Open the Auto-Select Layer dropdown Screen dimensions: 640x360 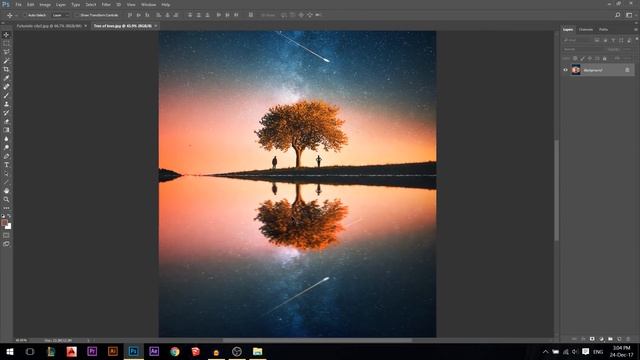coord(61,15)
